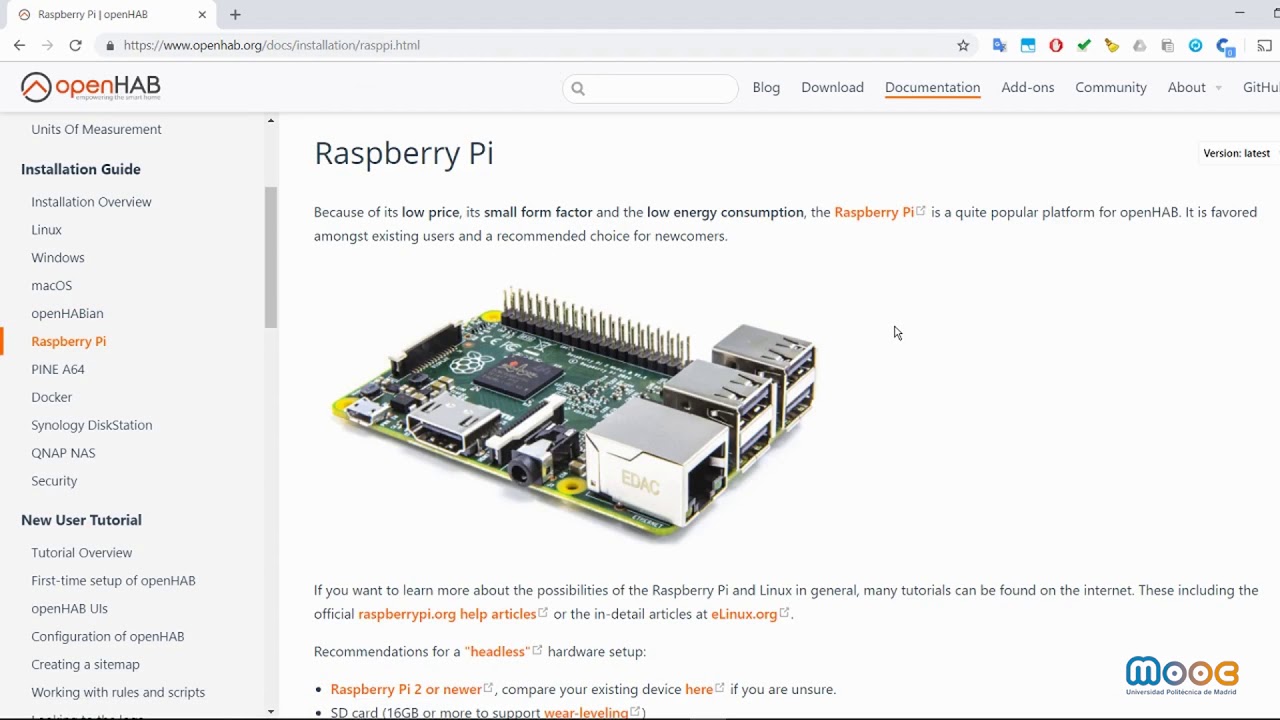This screenshot has height=720, width=1280.
Task: Click the sidebar scroll up arrow
Action: pos(271,121)
